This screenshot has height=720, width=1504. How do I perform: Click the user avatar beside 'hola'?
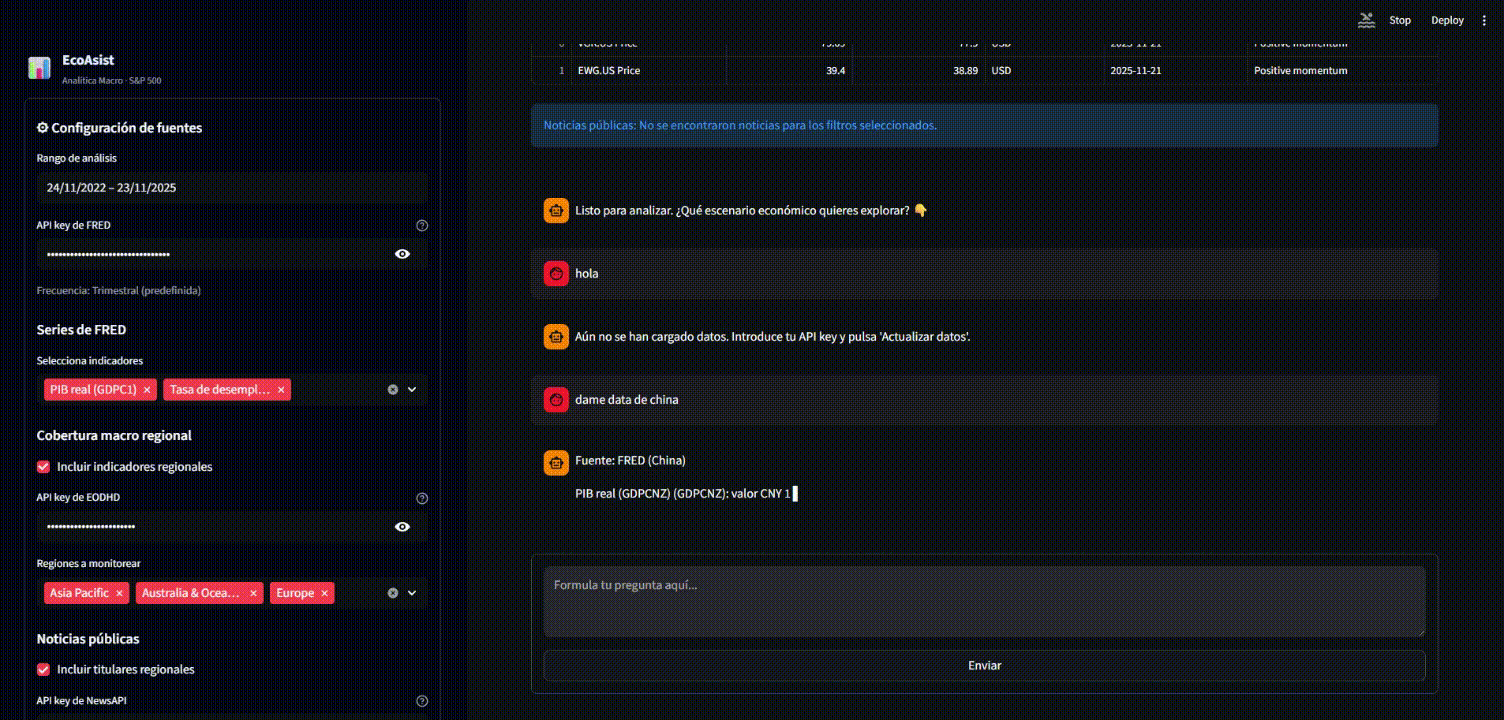556,273
